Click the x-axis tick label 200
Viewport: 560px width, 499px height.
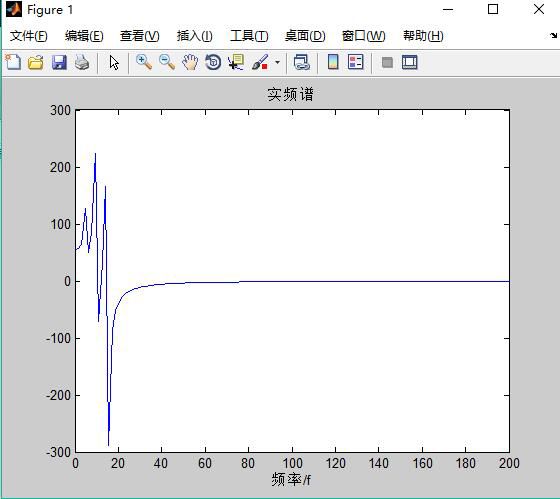point(509,464)
